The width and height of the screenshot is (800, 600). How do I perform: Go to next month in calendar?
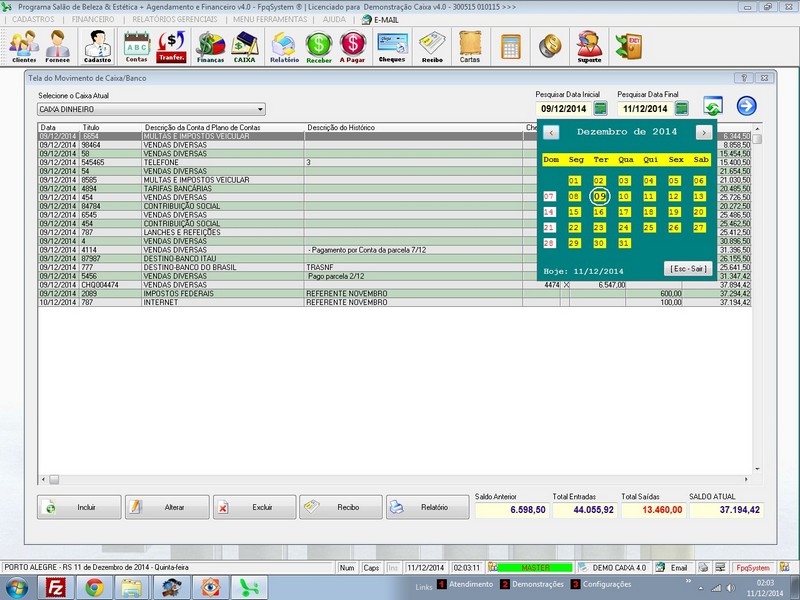click(704, 132)
